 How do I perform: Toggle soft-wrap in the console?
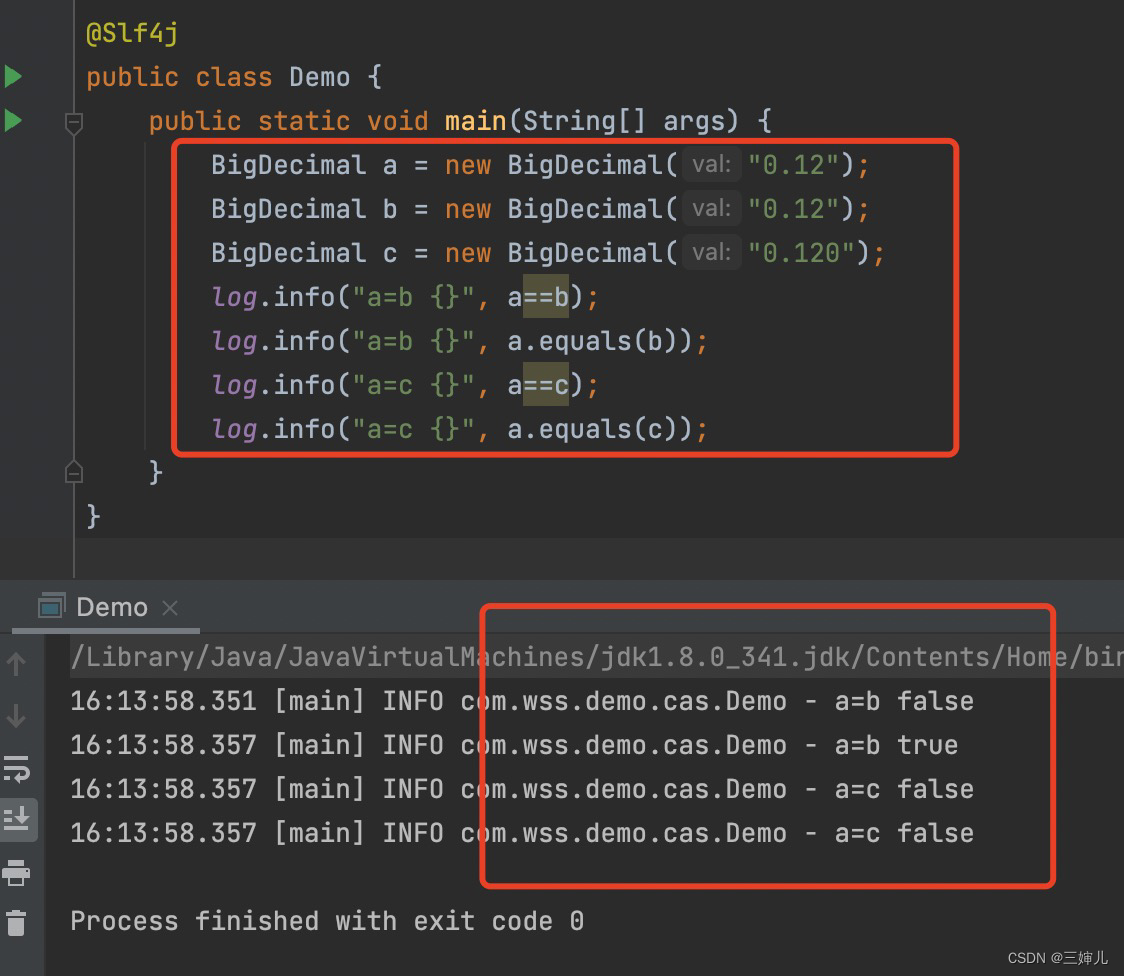tap(17, 768)
